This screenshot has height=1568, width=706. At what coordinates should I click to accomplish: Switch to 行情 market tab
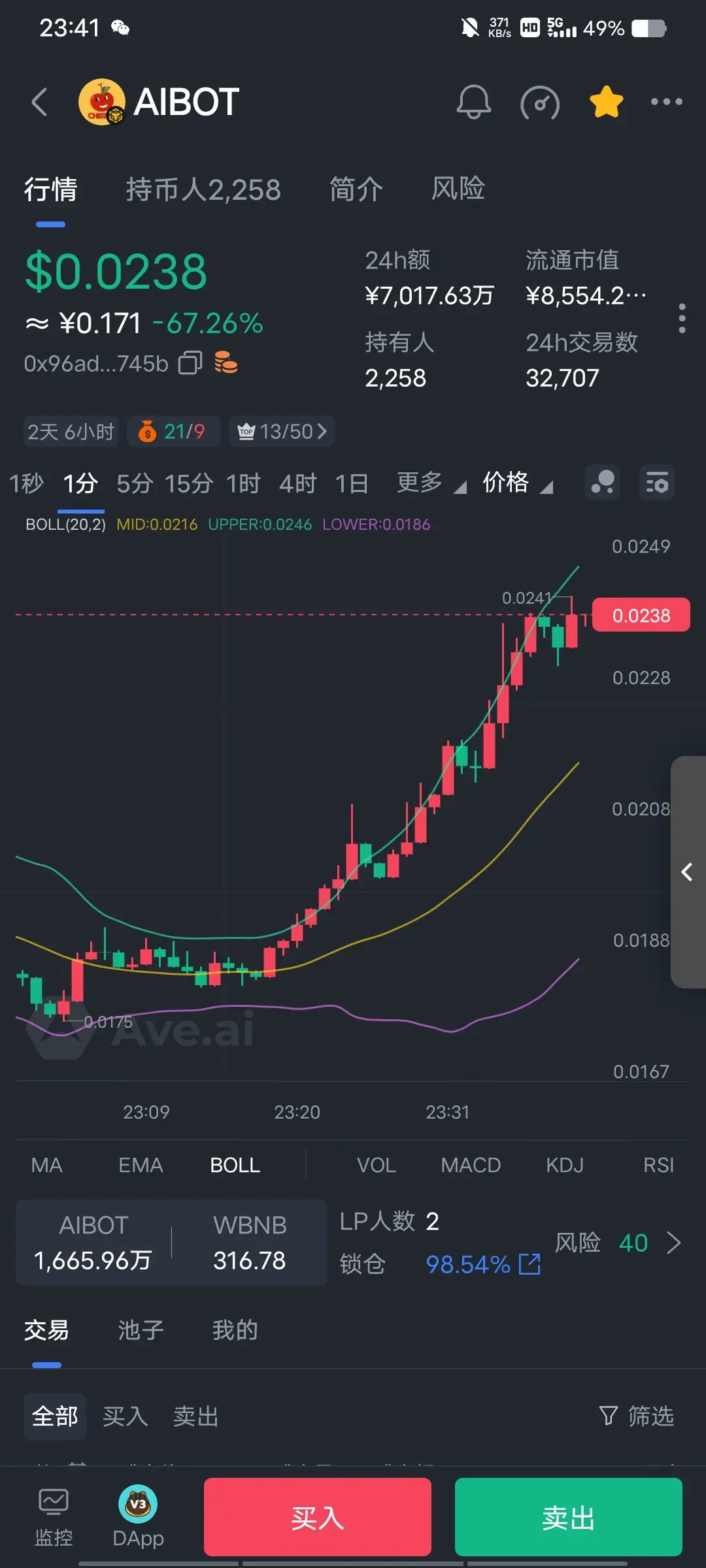point(51,189)
